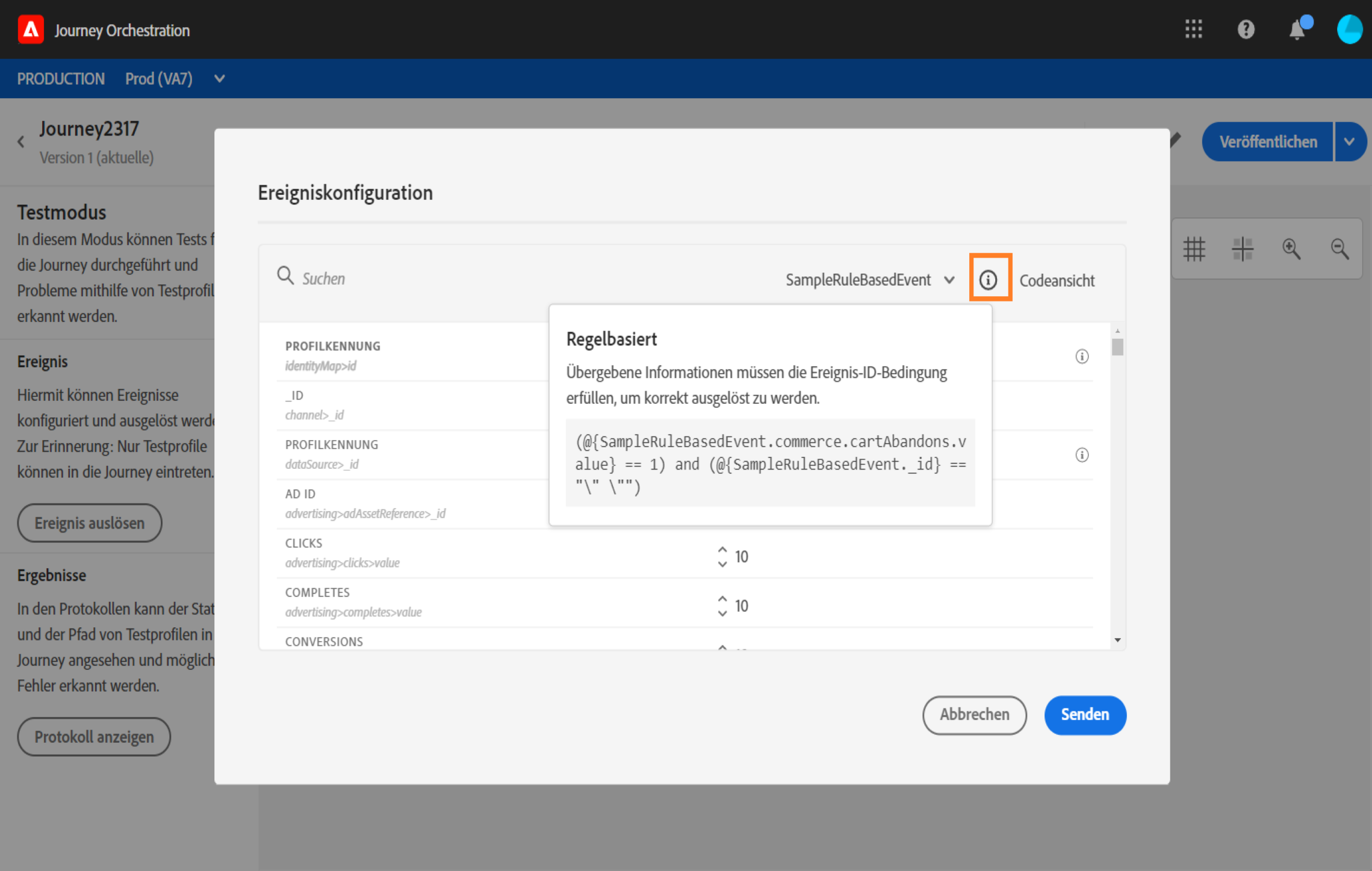Click the scroll down arrow in the event list
This screenshot has height=871, width=1372.
[x=1118, y=640]
